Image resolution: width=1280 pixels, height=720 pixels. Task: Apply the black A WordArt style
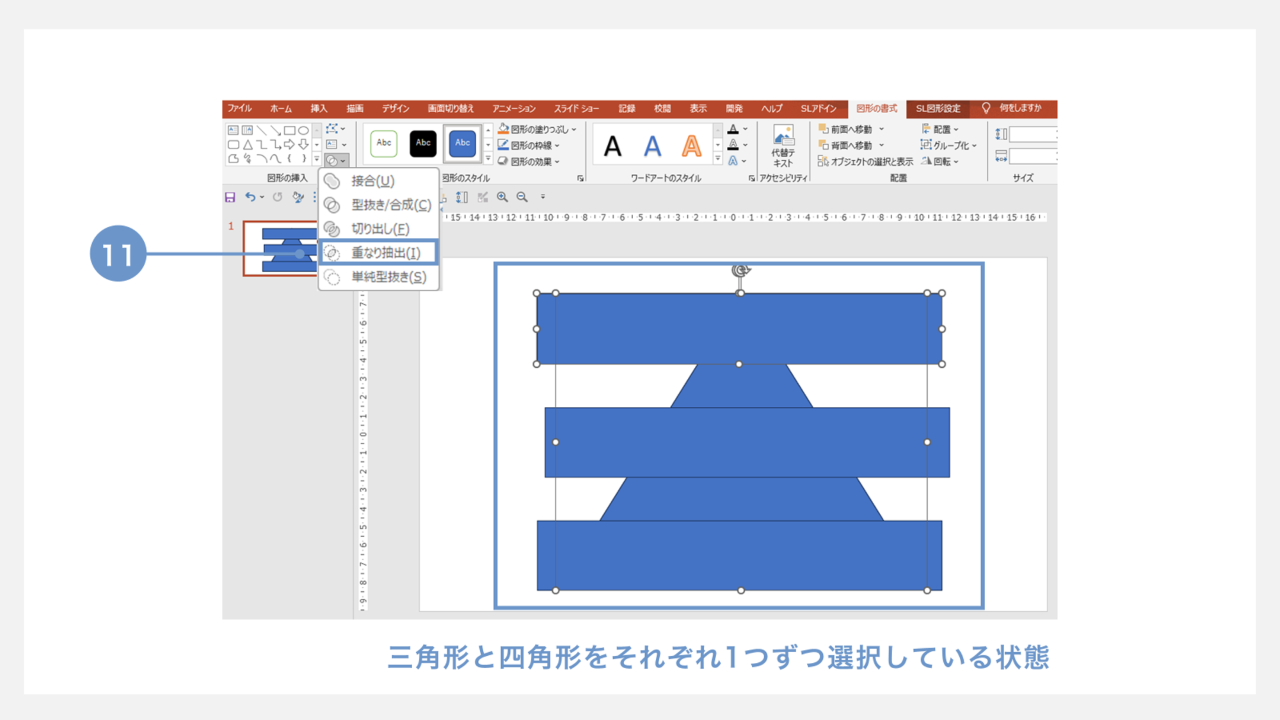613,146
